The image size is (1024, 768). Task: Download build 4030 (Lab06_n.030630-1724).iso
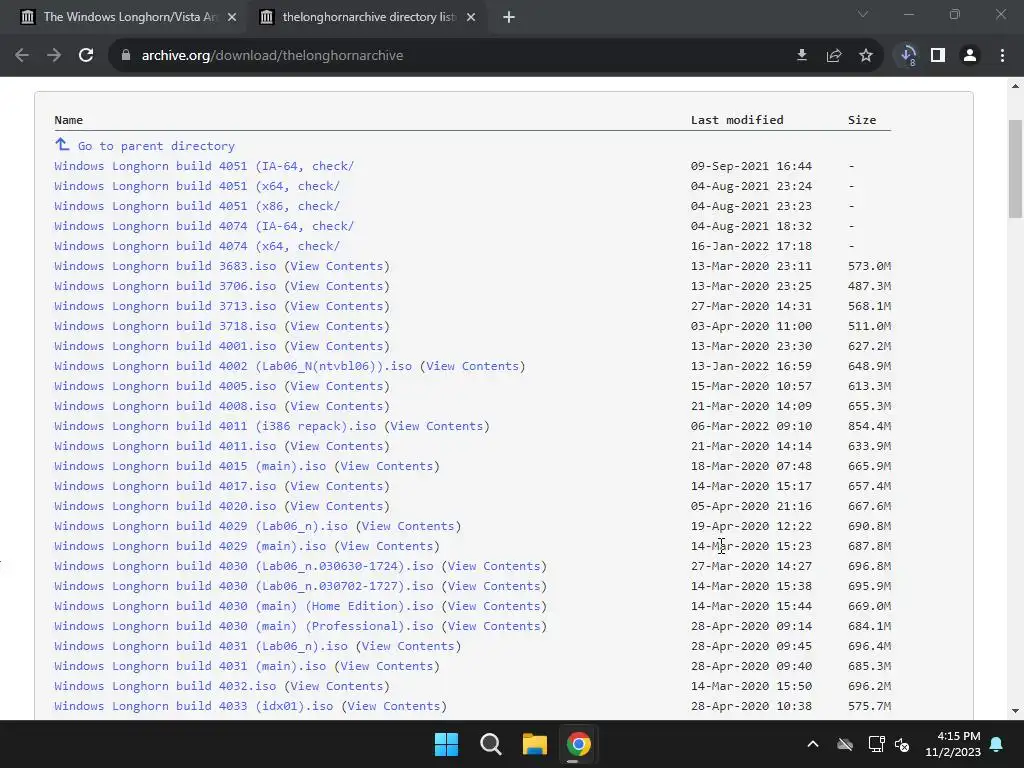pyautogui.click(x=244, y=566)
